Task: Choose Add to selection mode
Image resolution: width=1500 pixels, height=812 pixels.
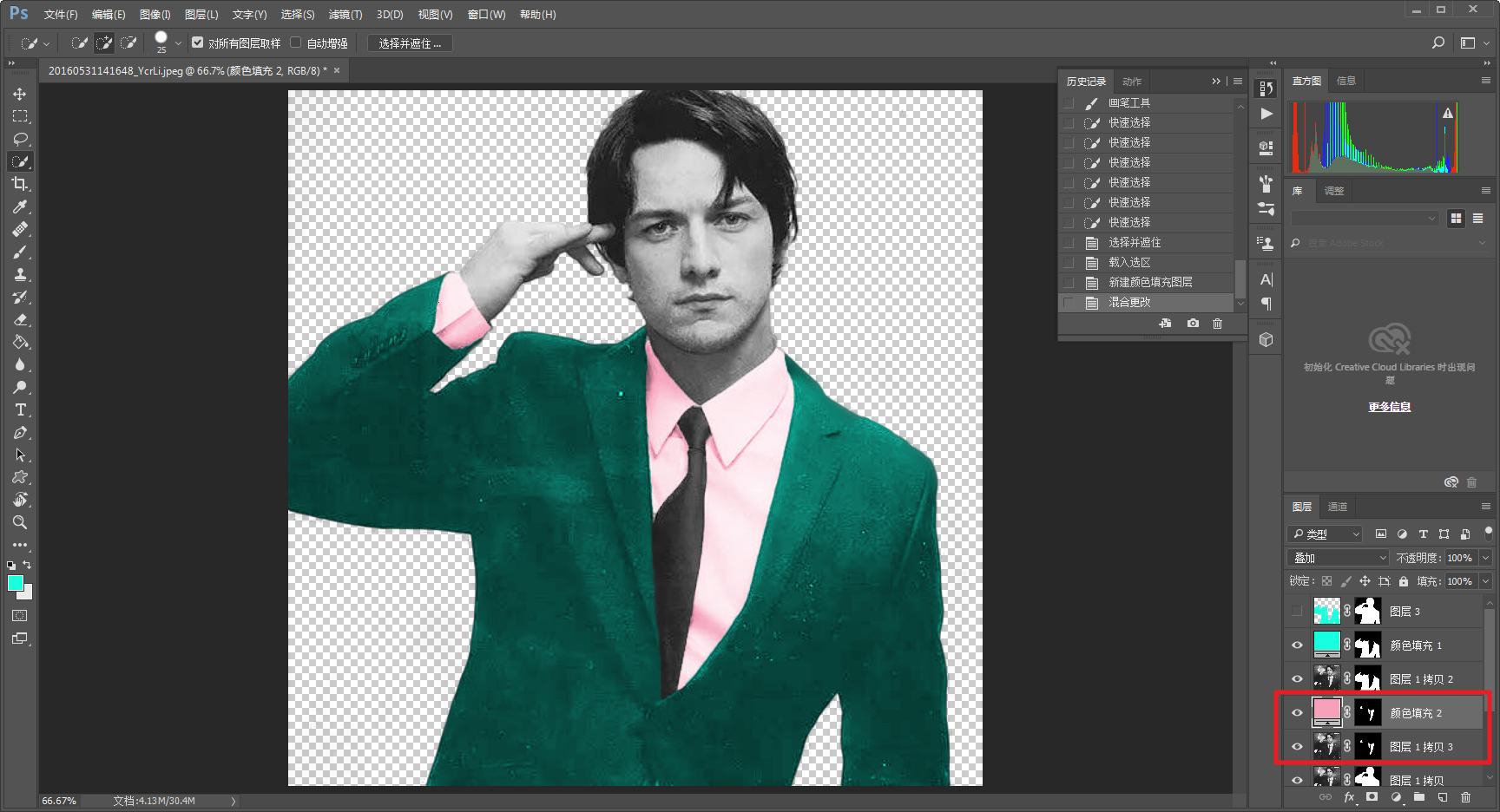Action: click(x=104, y=43)
